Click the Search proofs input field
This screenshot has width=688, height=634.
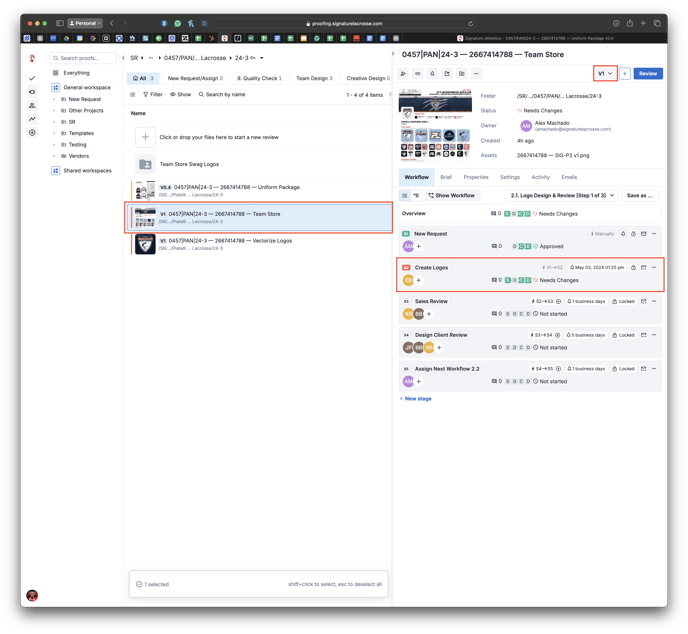(x=84, y=59)
